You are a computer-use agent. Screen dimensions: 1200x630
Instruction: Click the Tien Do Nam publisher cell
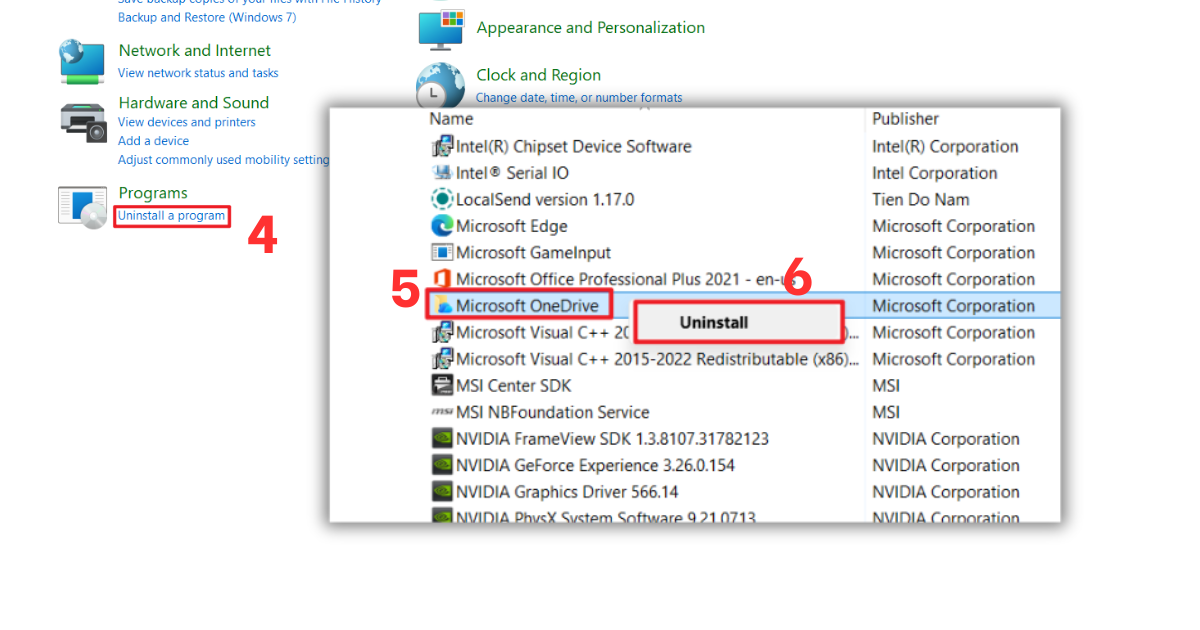pyautogui.click(x=921, y=200)
